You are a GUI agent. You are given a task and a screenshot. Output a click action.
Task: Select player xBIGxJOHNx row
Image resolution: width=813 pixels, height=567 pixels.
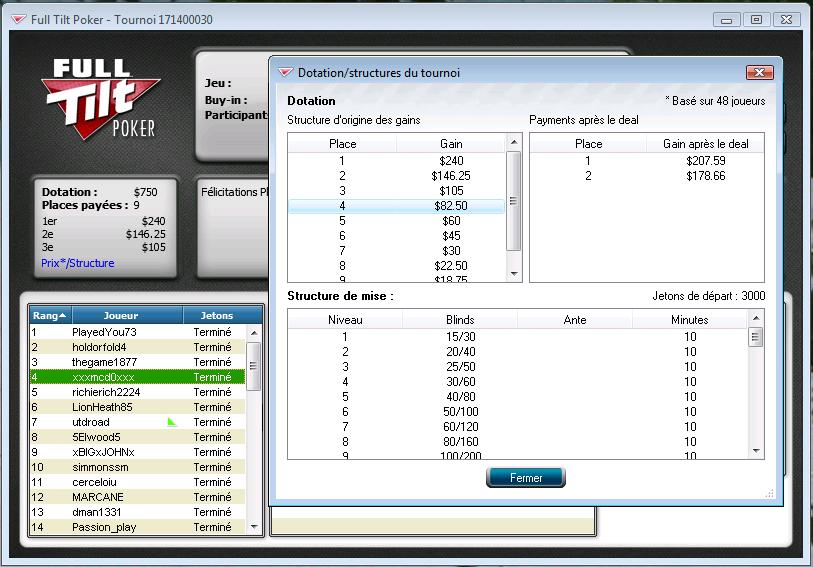coord(137,452)
